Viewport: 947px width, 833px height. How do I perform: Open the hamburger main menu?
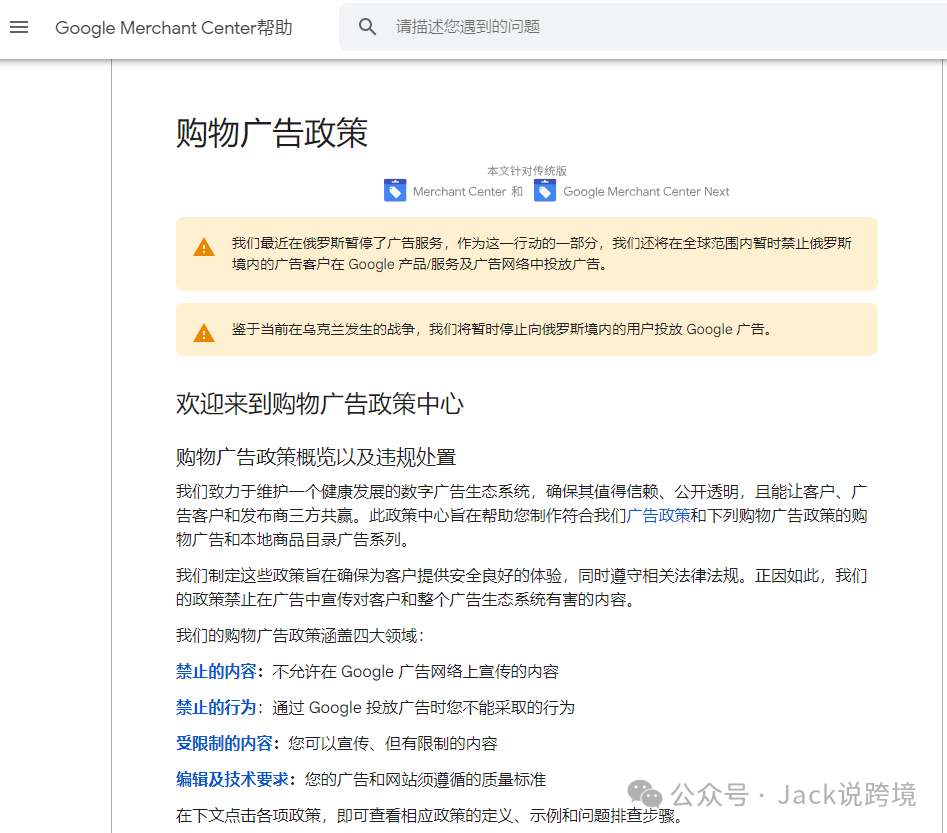[x=19, y=27]
